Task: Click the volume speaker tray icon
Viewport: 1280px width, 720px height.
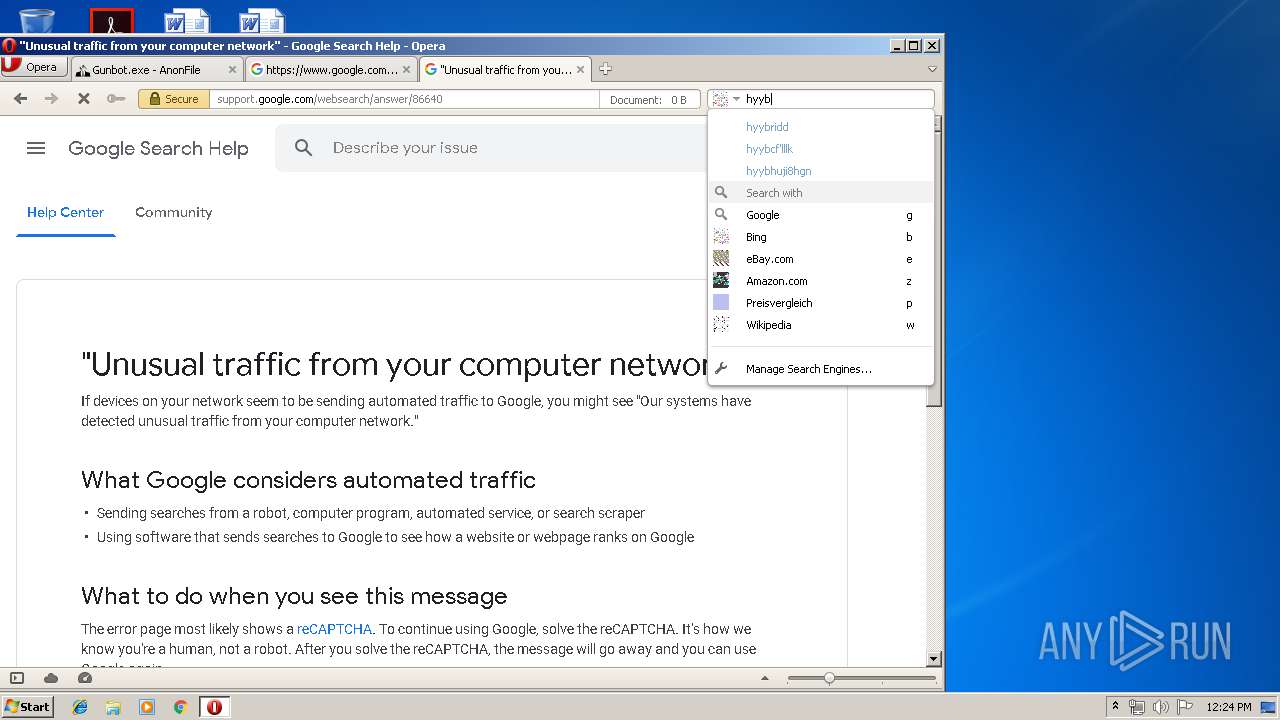Action: click(x=1160, y=707)
